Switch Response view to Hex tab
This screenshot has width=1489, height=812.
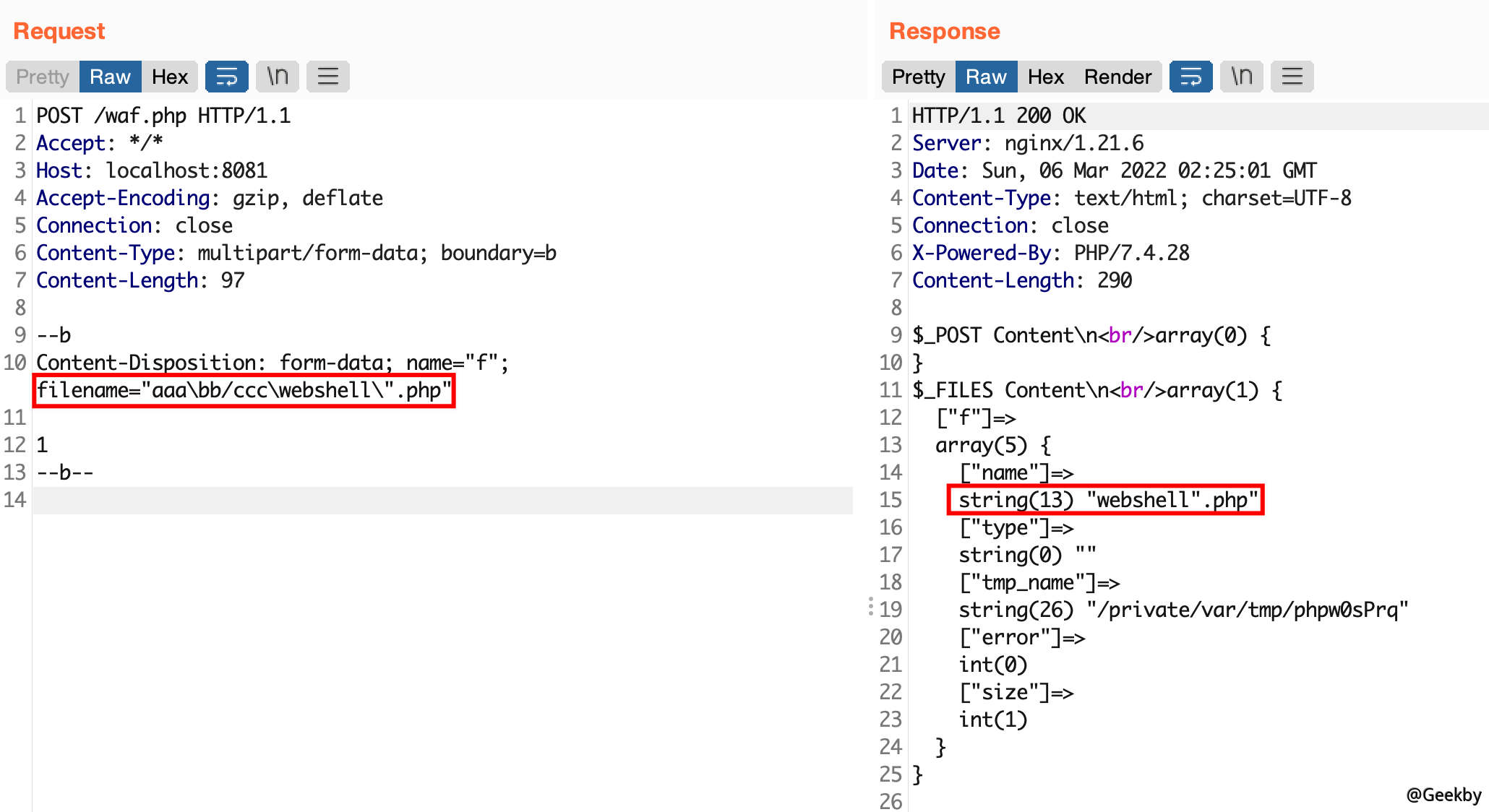1046,77
